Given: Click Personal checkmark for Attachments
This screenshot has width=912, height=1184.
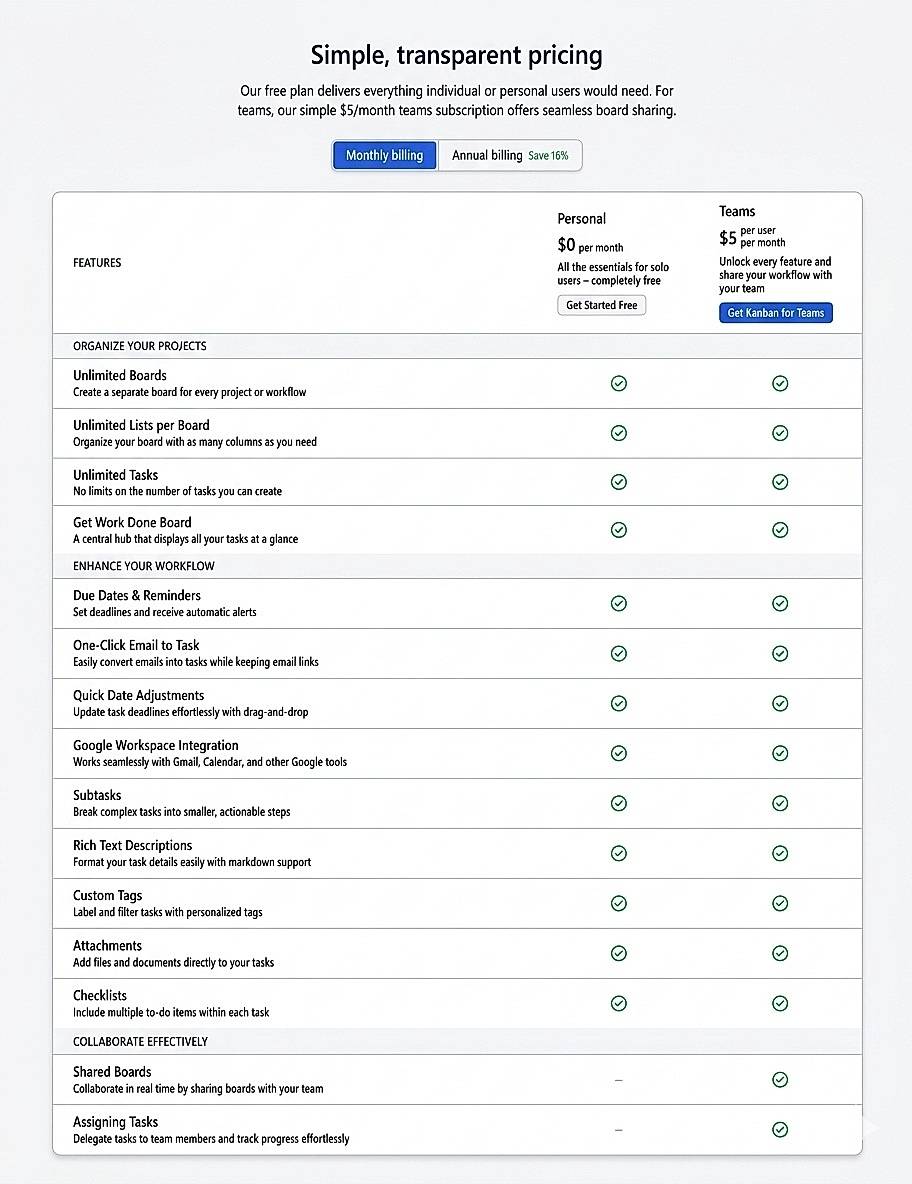Looking at the screenshot, I should [x=618, y=953].
